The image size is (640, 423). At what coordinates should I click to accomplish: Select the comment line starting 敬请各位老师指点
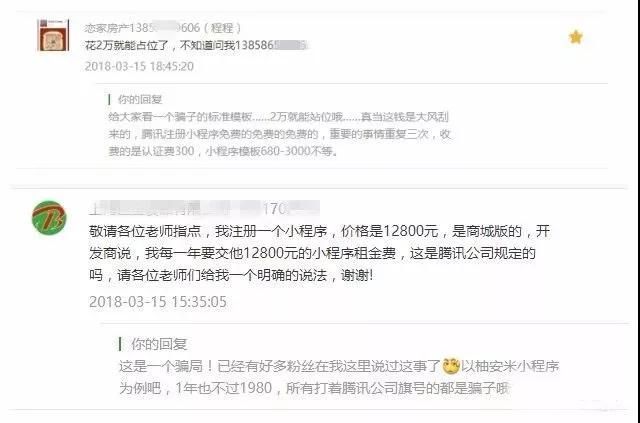click(x=320, y=231)
